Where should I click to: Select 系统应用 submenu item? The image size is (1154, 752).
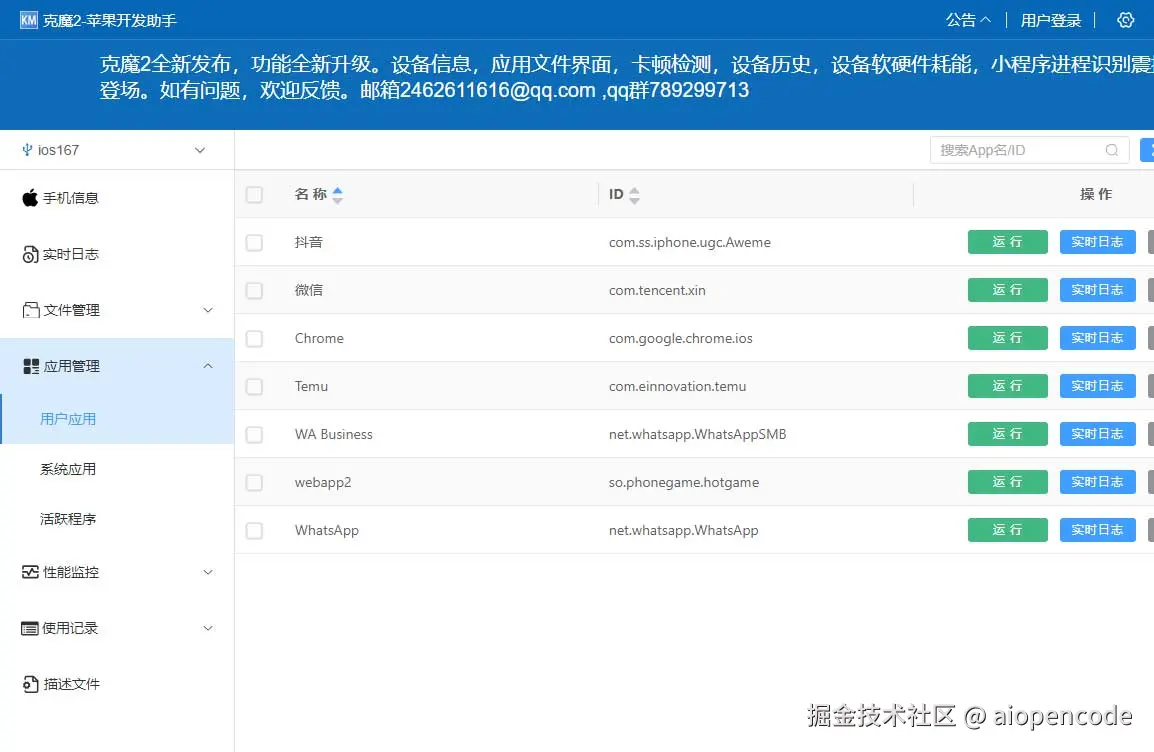117,469
